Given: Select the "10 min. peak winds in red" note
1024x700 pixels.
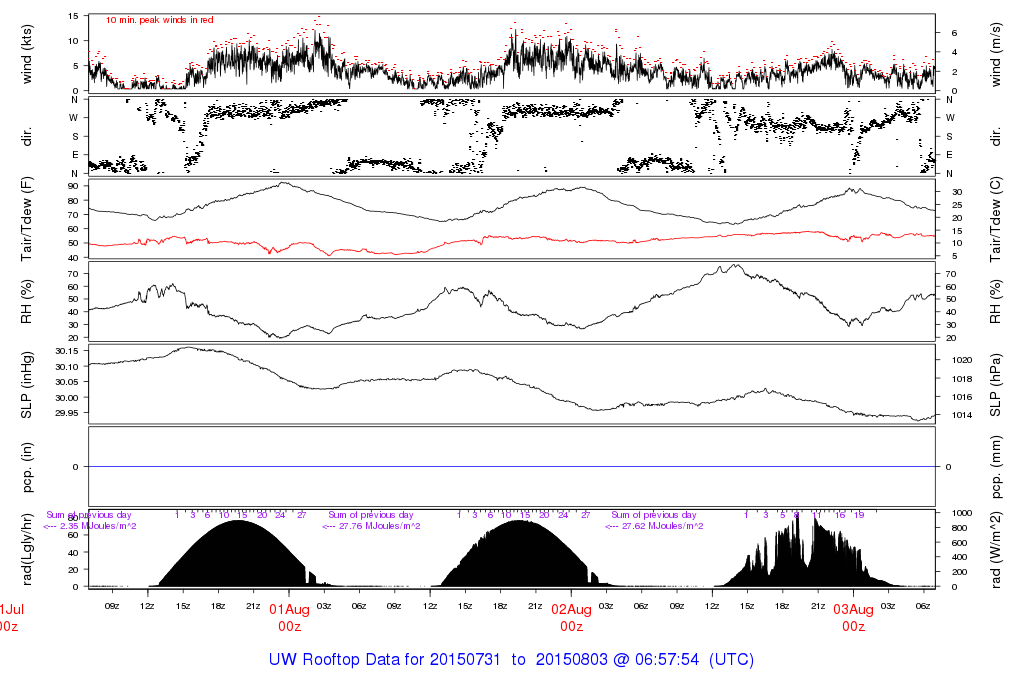Looking at the screenshot, I should (159, 20).
